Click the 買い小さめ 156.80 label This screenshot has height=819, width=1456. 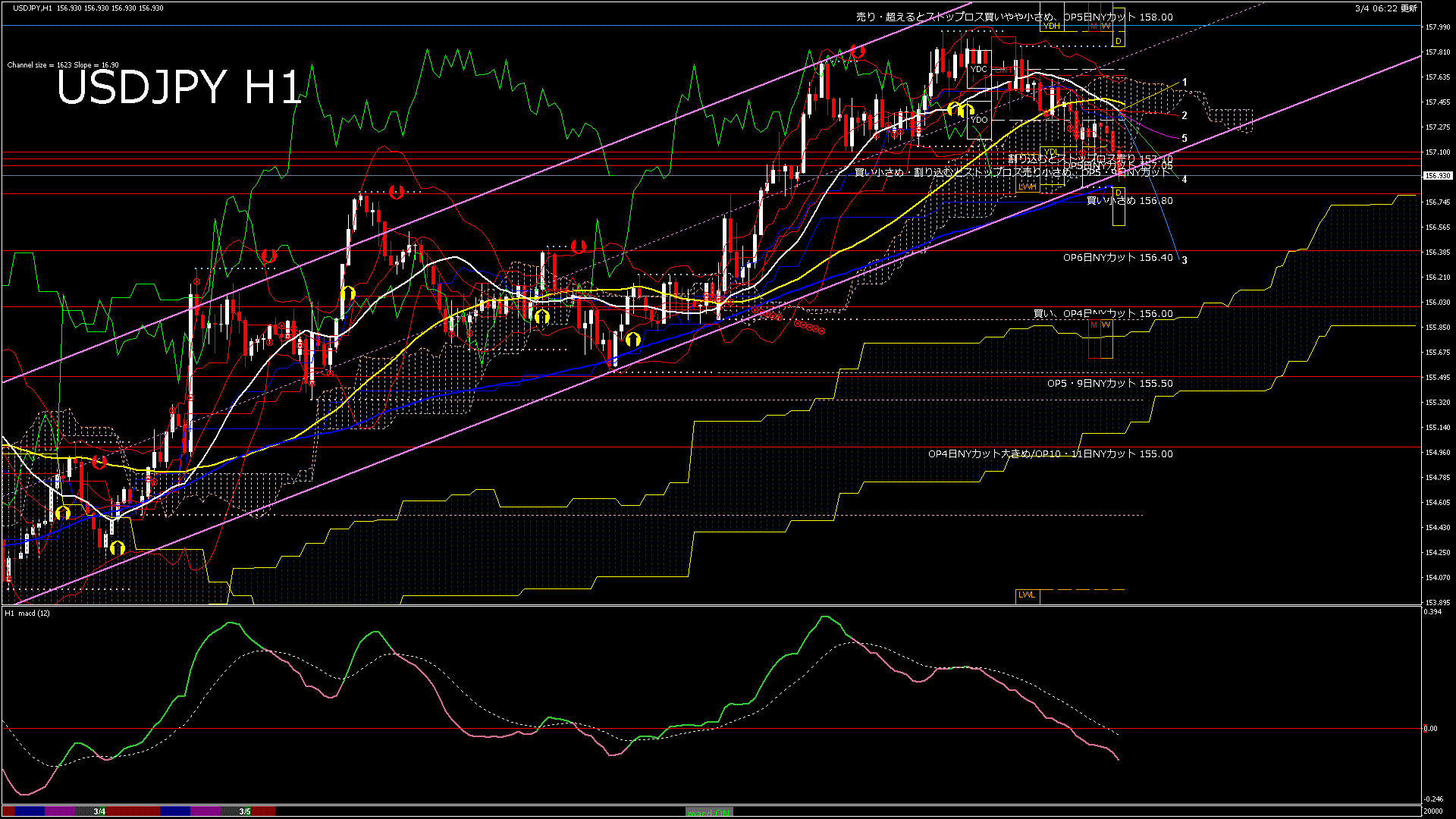tap(1129, 201)
